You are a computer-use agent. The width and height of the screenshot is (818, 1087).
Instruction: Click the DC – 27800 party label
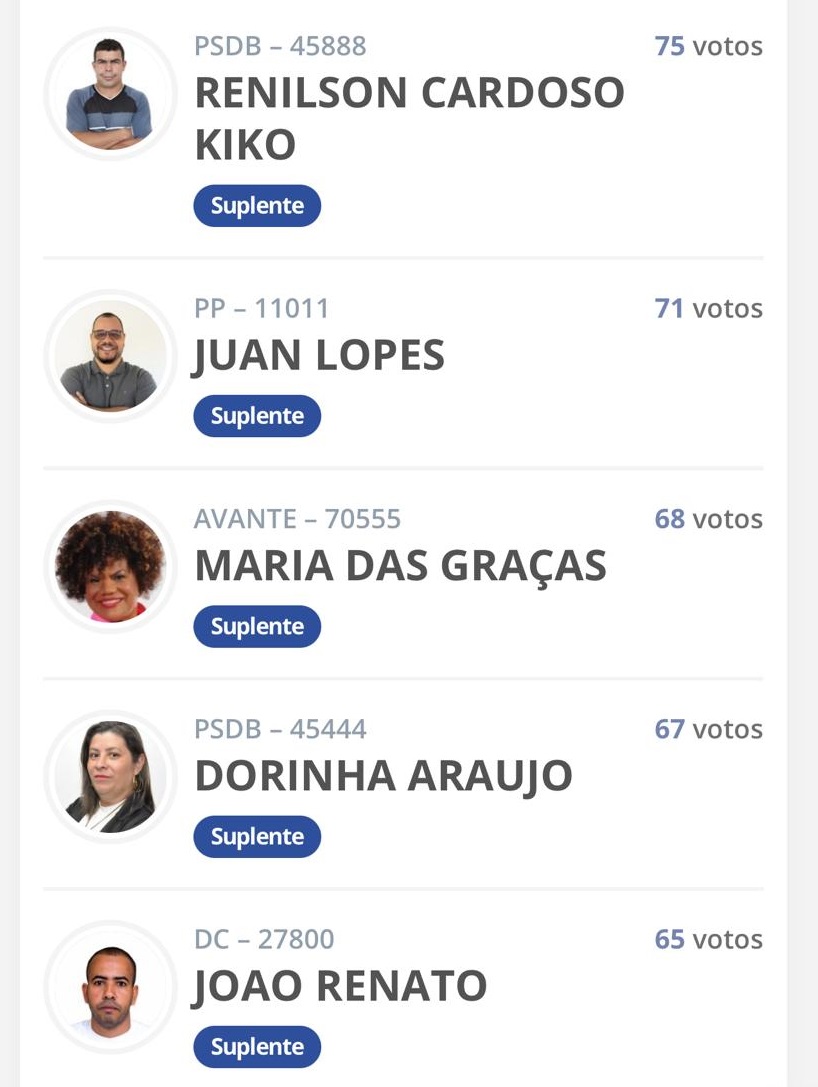coord(264,939)
